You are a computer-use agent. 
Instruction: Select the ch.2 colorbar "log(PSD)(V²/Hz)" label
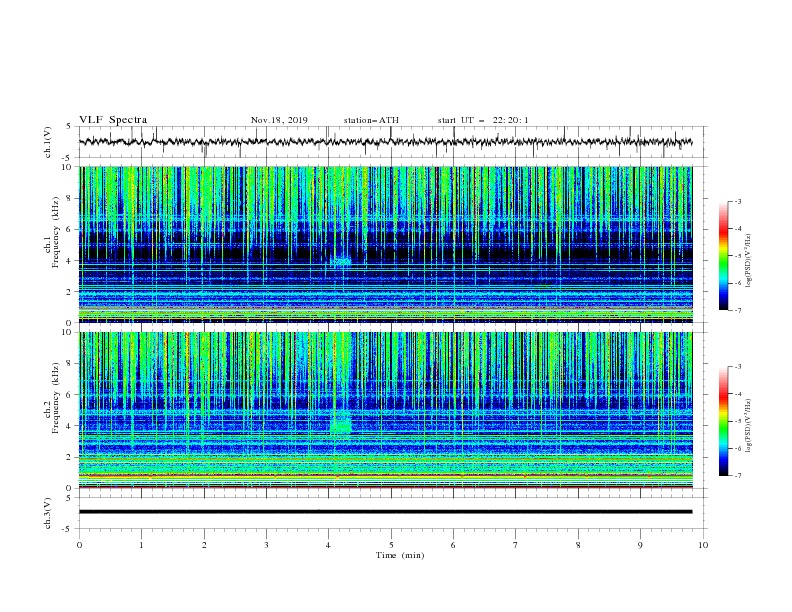(749, 426)
